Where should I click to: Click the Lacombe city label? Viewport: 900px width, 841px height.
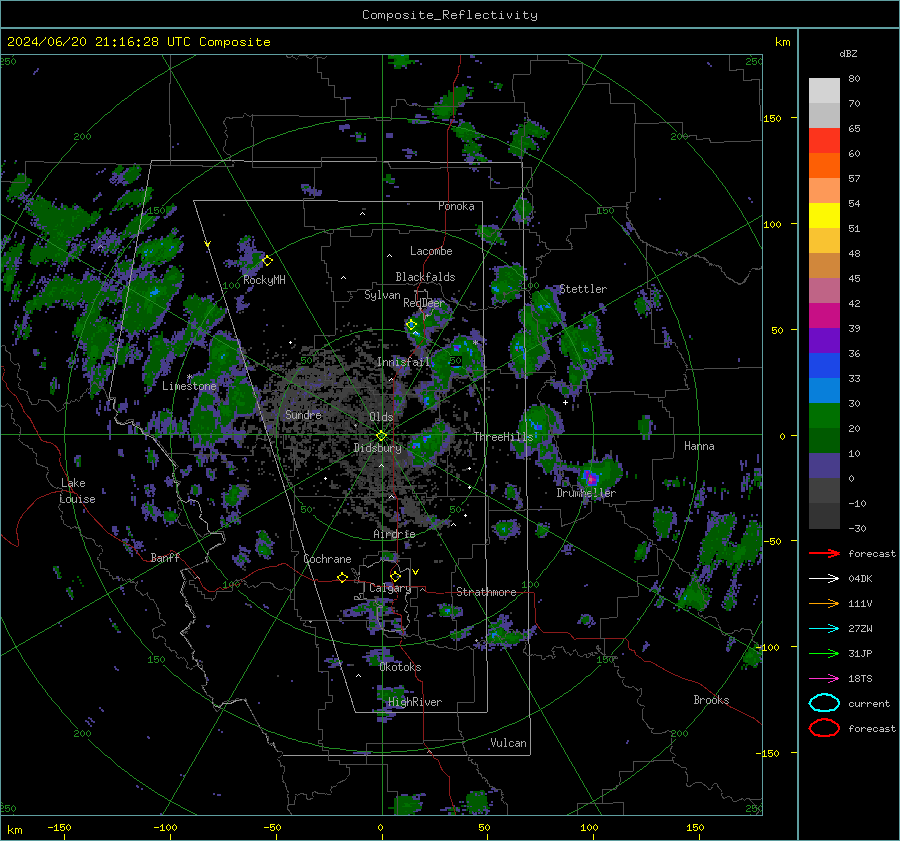tap(431, 251)
